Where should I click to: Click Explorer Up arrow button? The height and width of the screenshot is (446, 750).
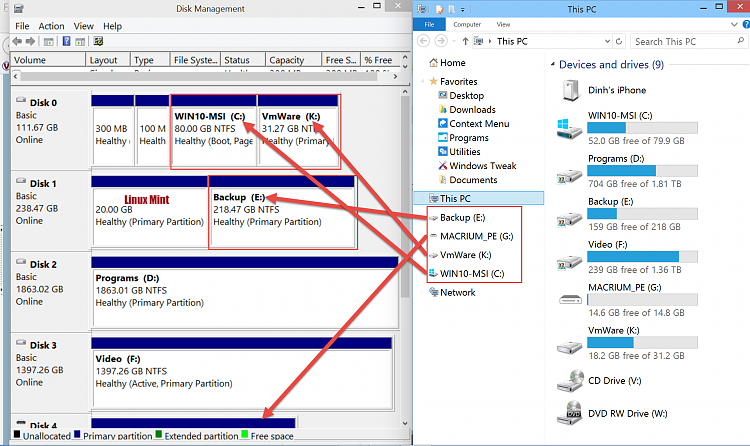click(465, 41)
